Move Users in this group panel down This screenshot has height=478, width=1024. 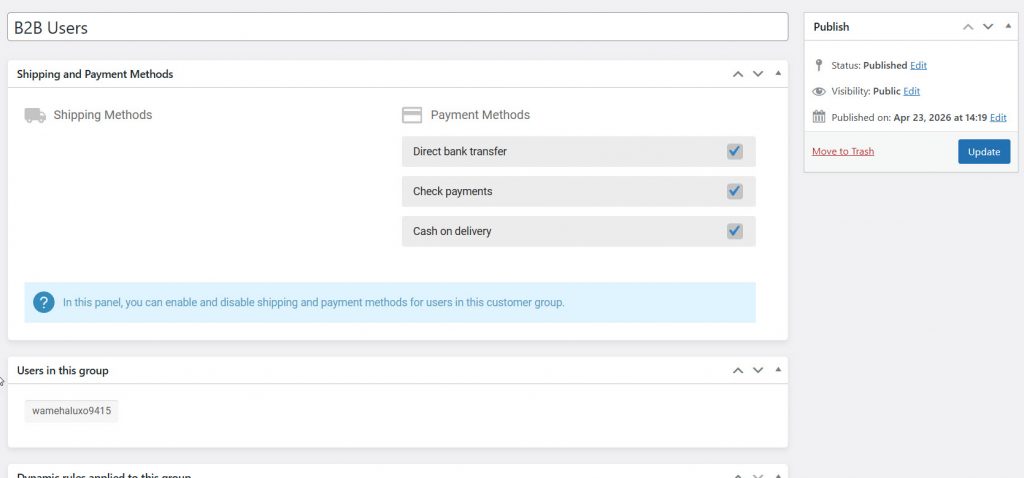pyautogui.click(x=757, y=370)
